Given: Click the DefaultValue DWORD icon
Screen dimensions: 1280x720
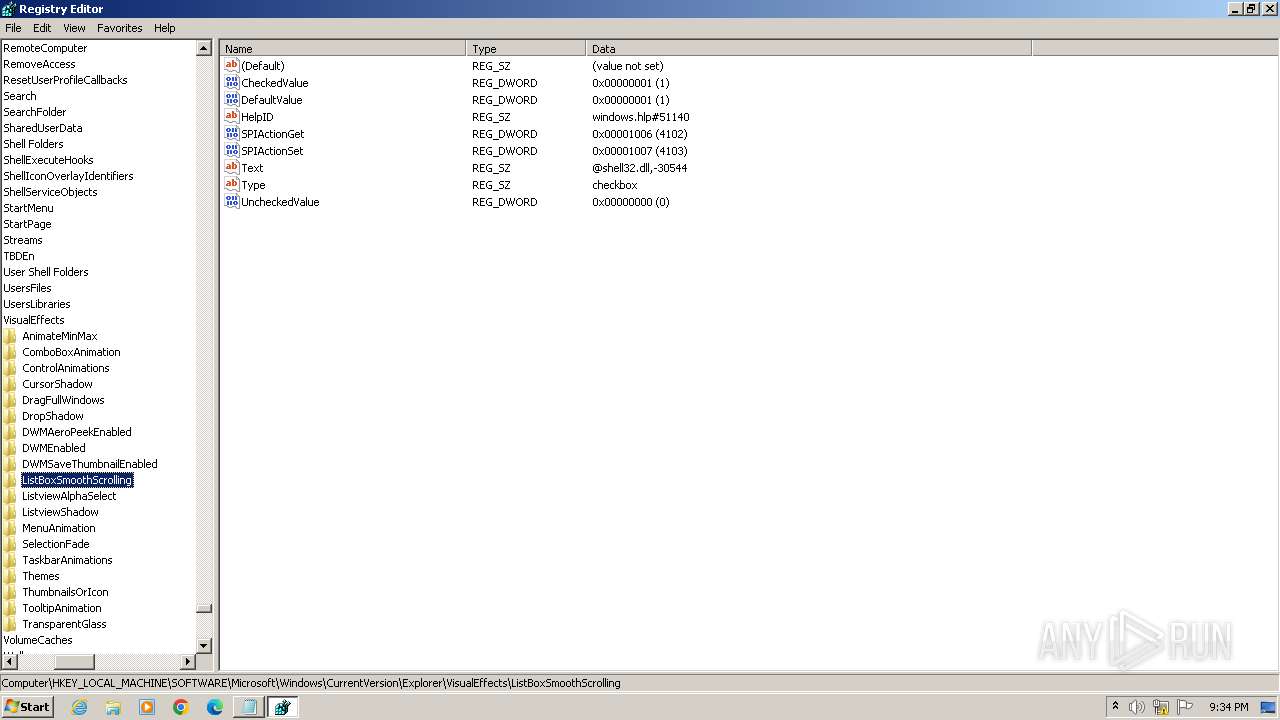Looking at the screenshot, I should [232, 100].
